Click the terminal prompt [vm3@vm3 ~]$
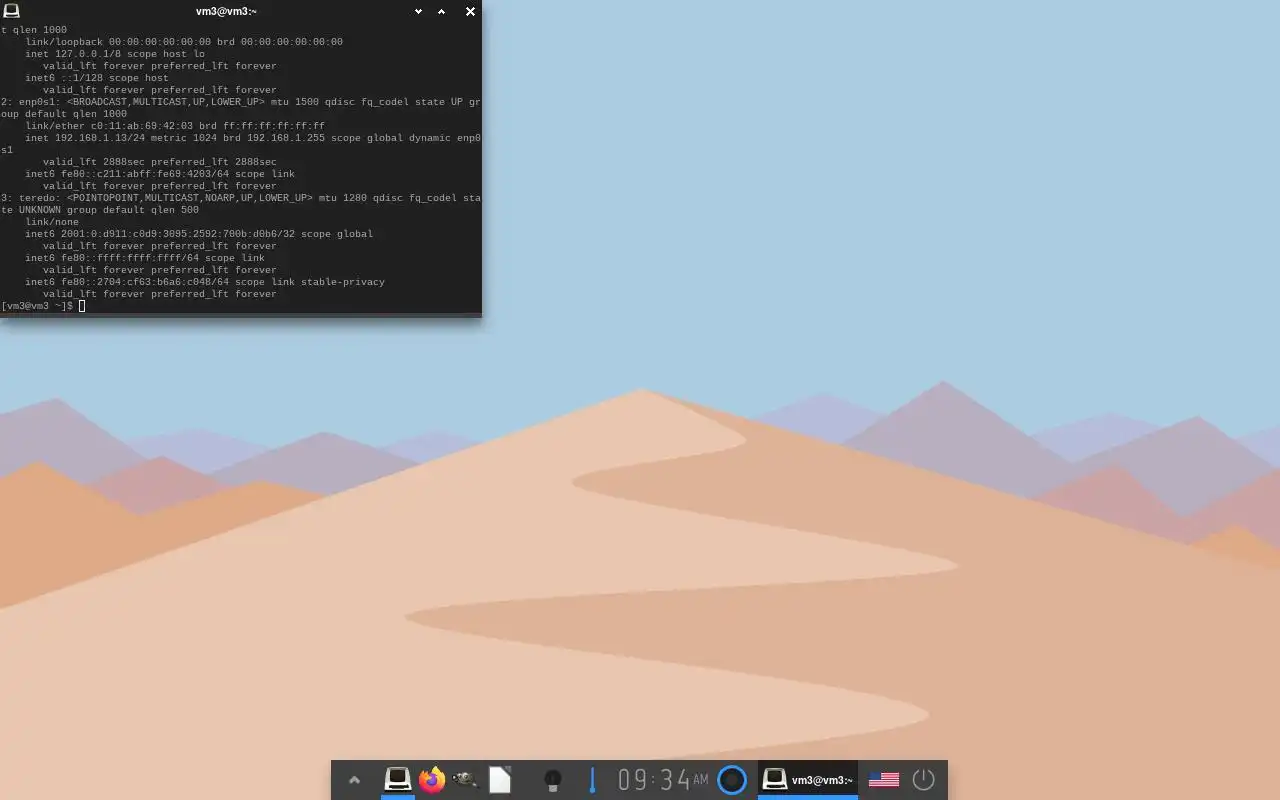The height and width of the screenshot is (800, 1280). pos(37,306)
